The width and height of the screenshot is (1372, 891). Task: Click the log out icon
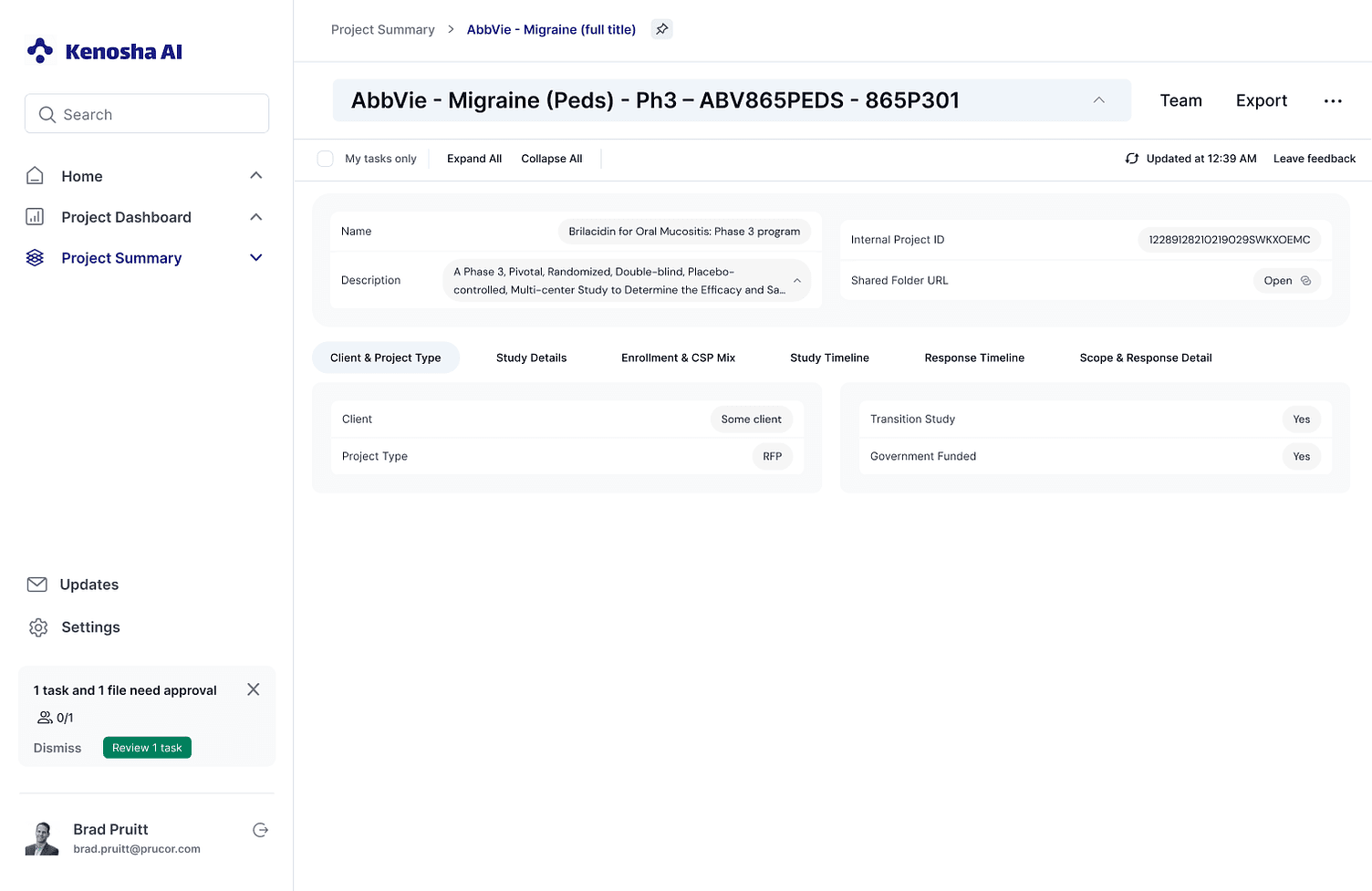[260, 830]
